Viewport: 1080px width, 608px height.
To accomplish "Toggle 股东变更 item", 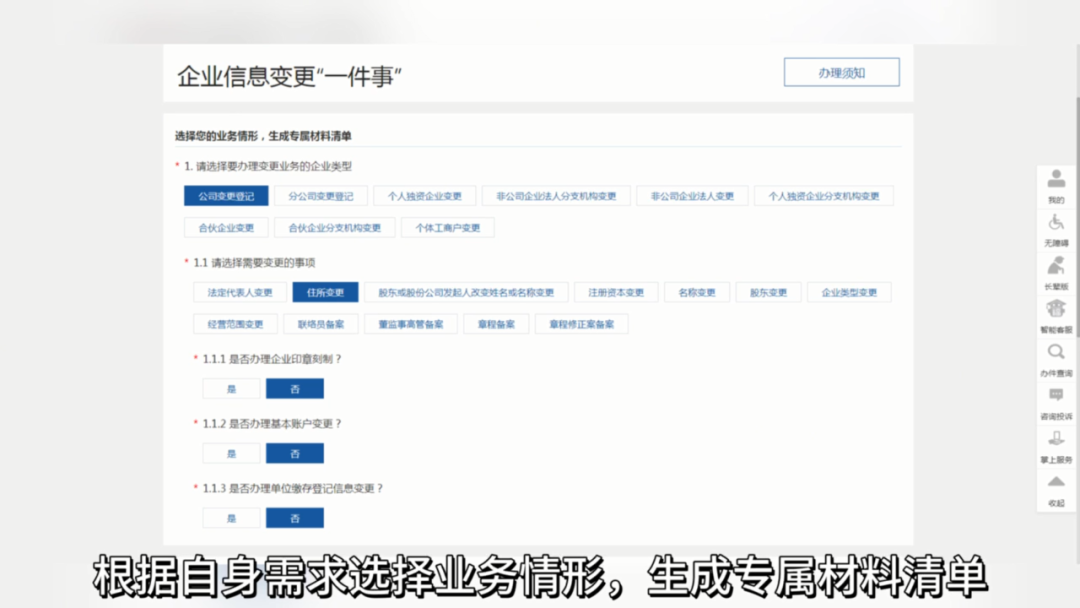I will pyautogui.click(x=768, y=293).
